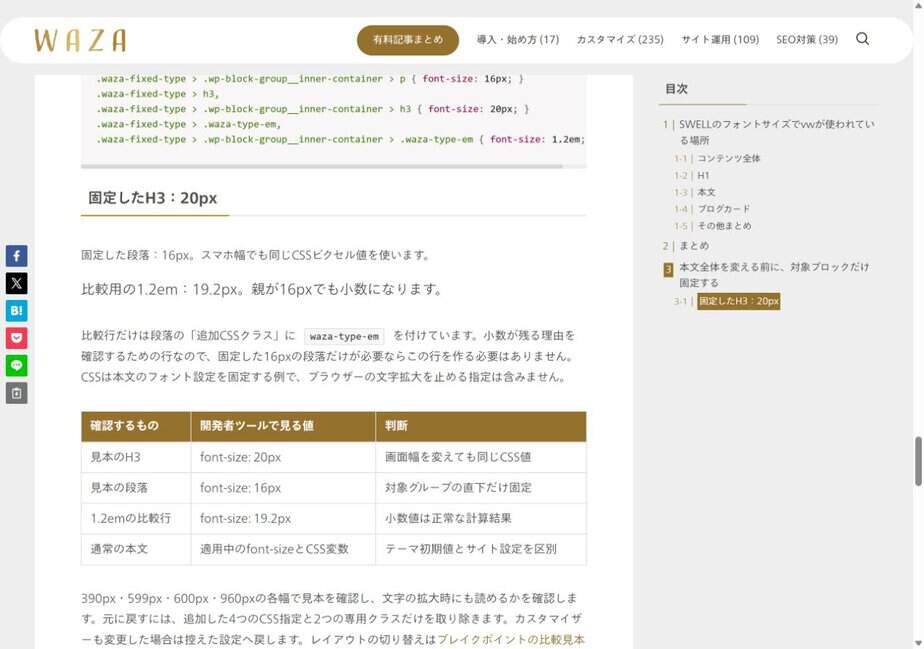Click table cell 適用中のfont-sizeとCSS変数
Image resolution: width=924 pixels, height=649 pixels.
click(283, 549)
